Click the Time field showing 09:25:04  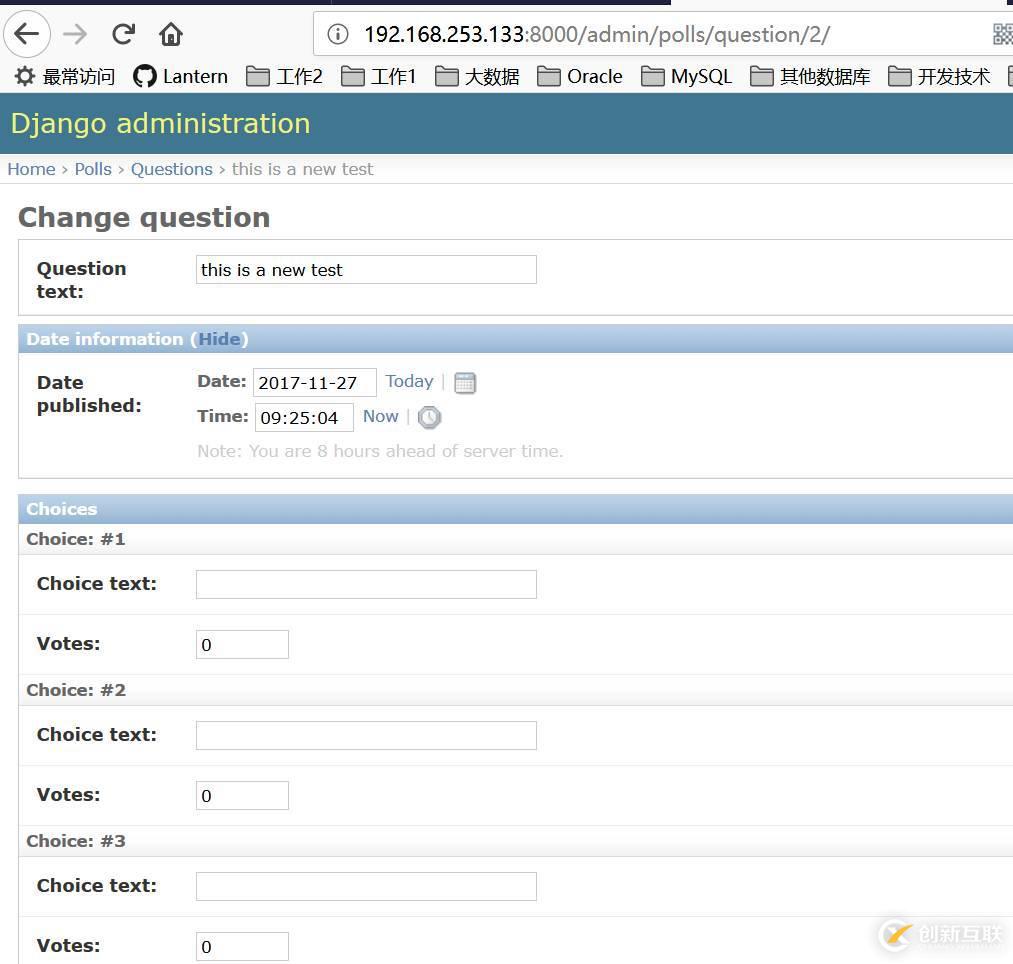[304, 417]
